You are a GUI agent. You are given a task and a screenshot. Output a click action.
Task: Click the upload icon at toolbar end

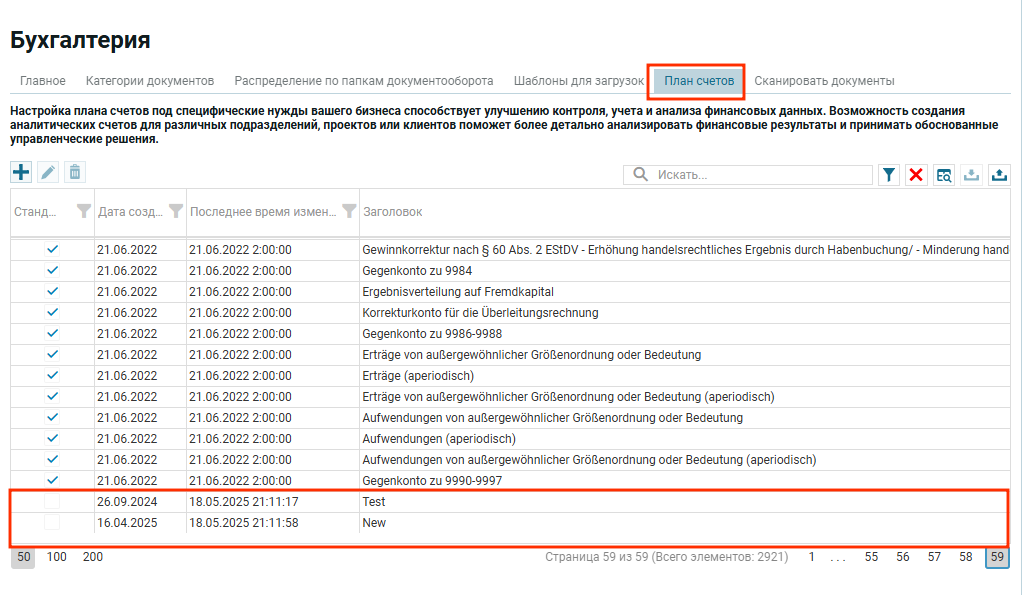tap(998, 175)
